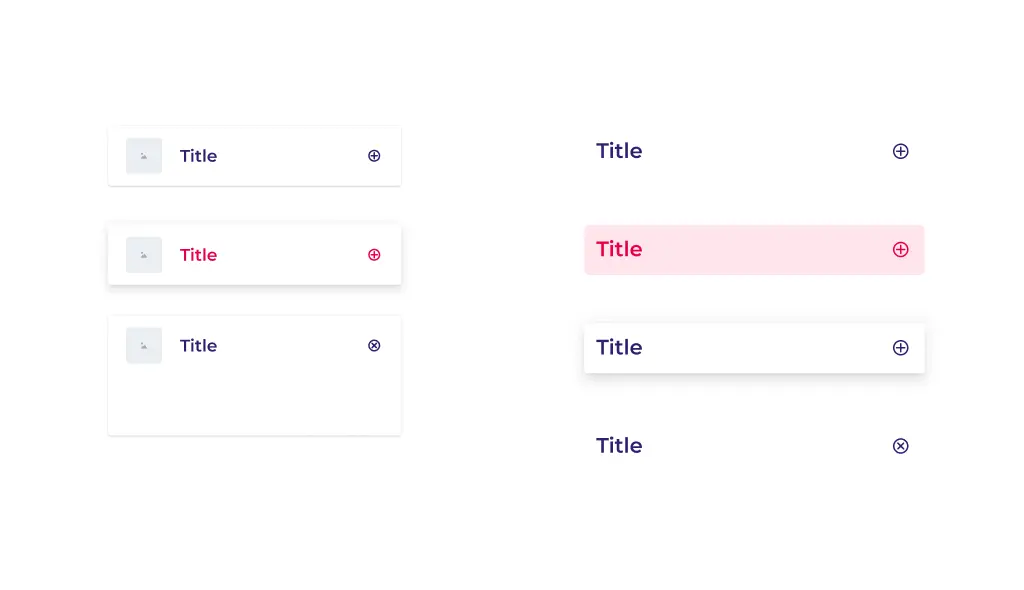The height and width of the screenshot is (590, 1024).
Task: Click the empty content area of the expanded card
Action: (254, 402)
